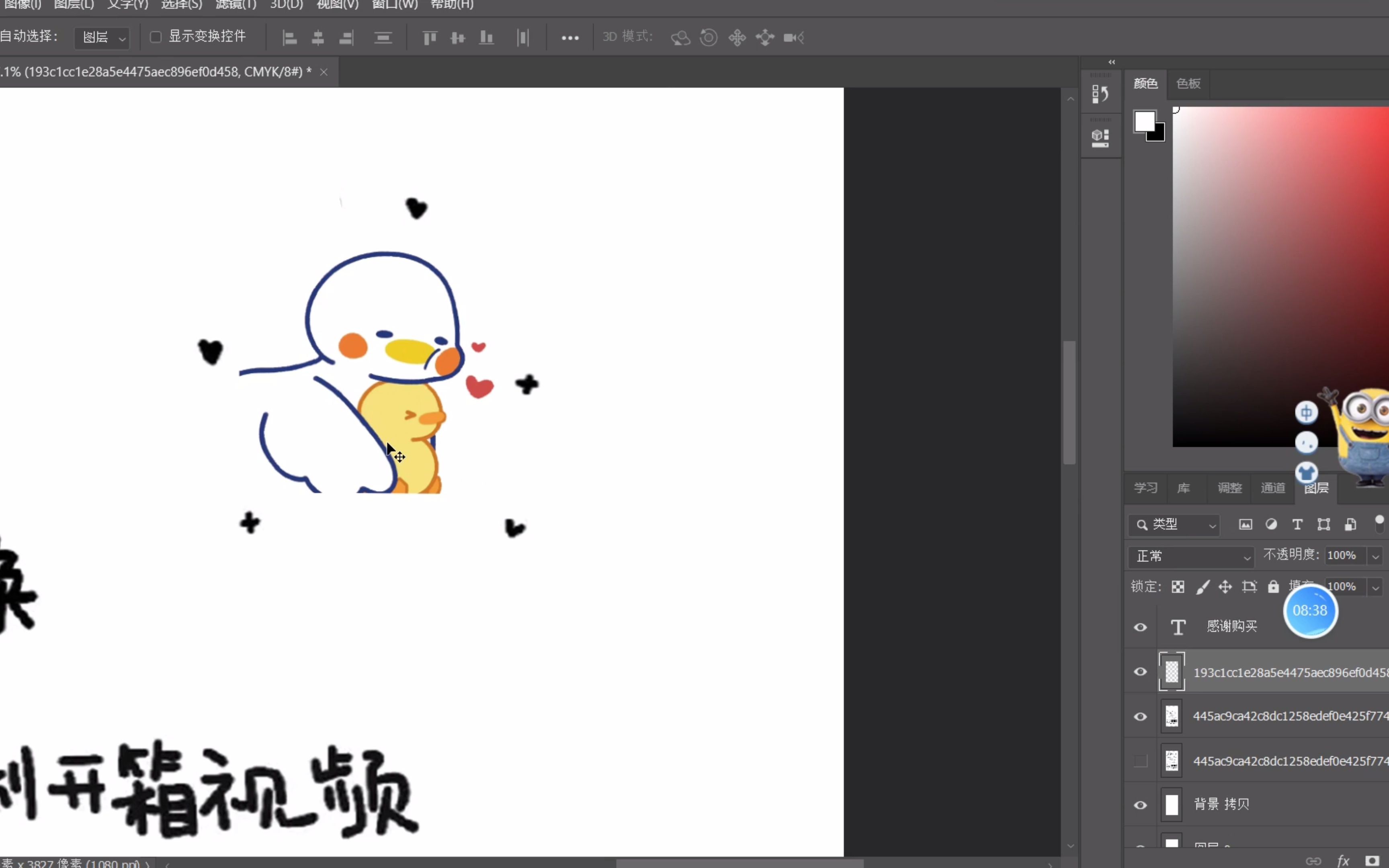Screen dimensions: 1389x868
Task: Switch to the 通道 tab
Action: [1272, 488]
